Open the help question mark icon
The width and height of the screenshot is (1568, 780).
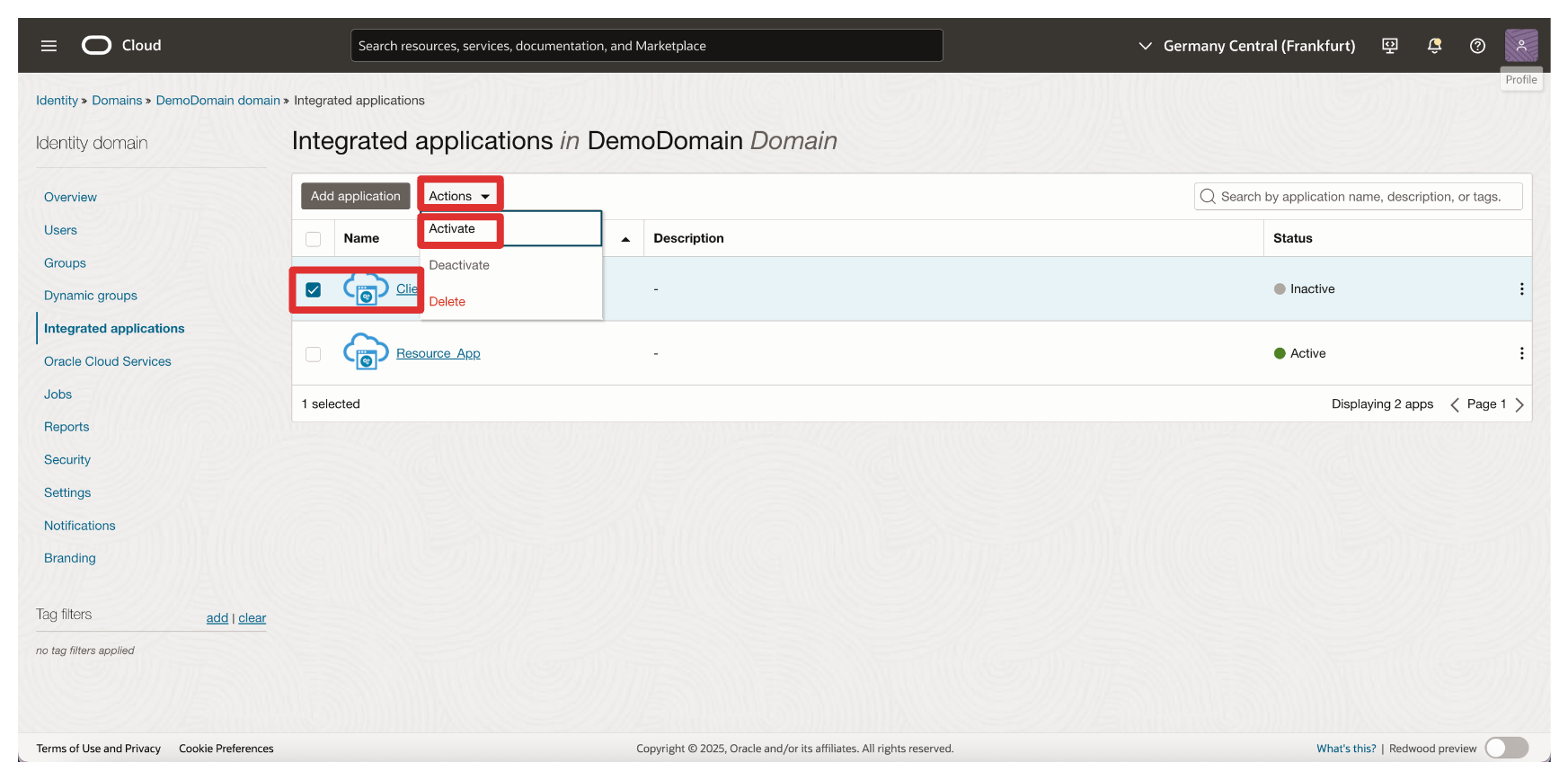point(1477,46)
